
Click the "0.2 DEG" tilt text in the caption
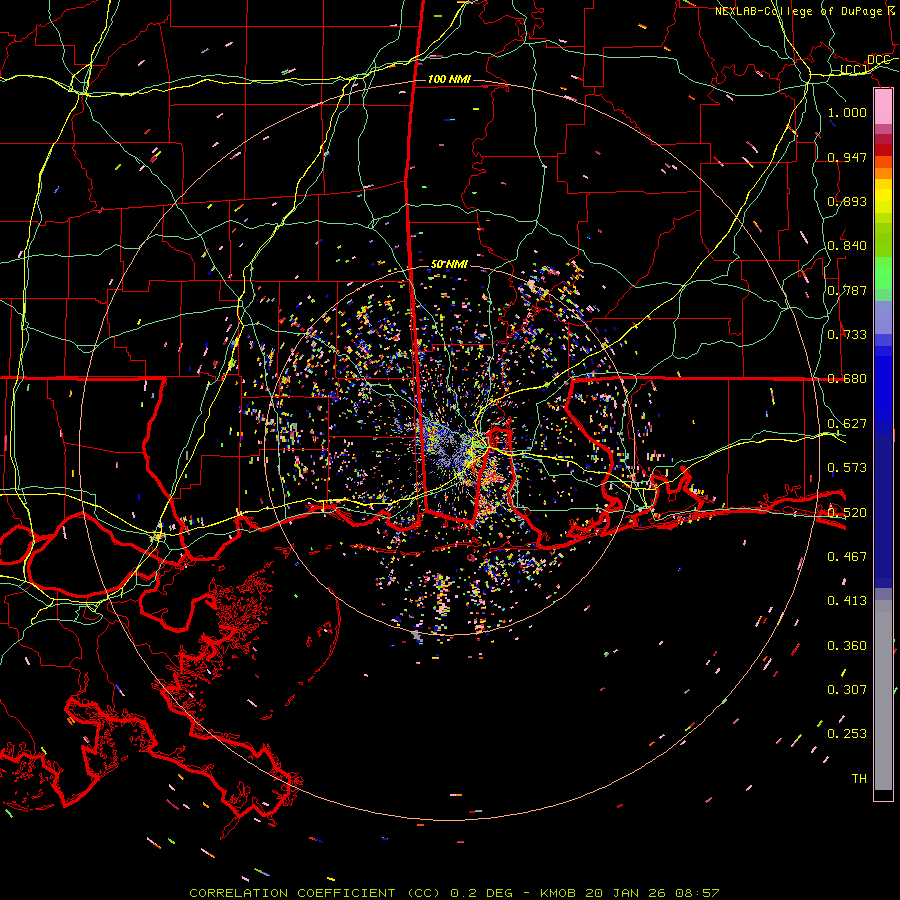point(481,893)
